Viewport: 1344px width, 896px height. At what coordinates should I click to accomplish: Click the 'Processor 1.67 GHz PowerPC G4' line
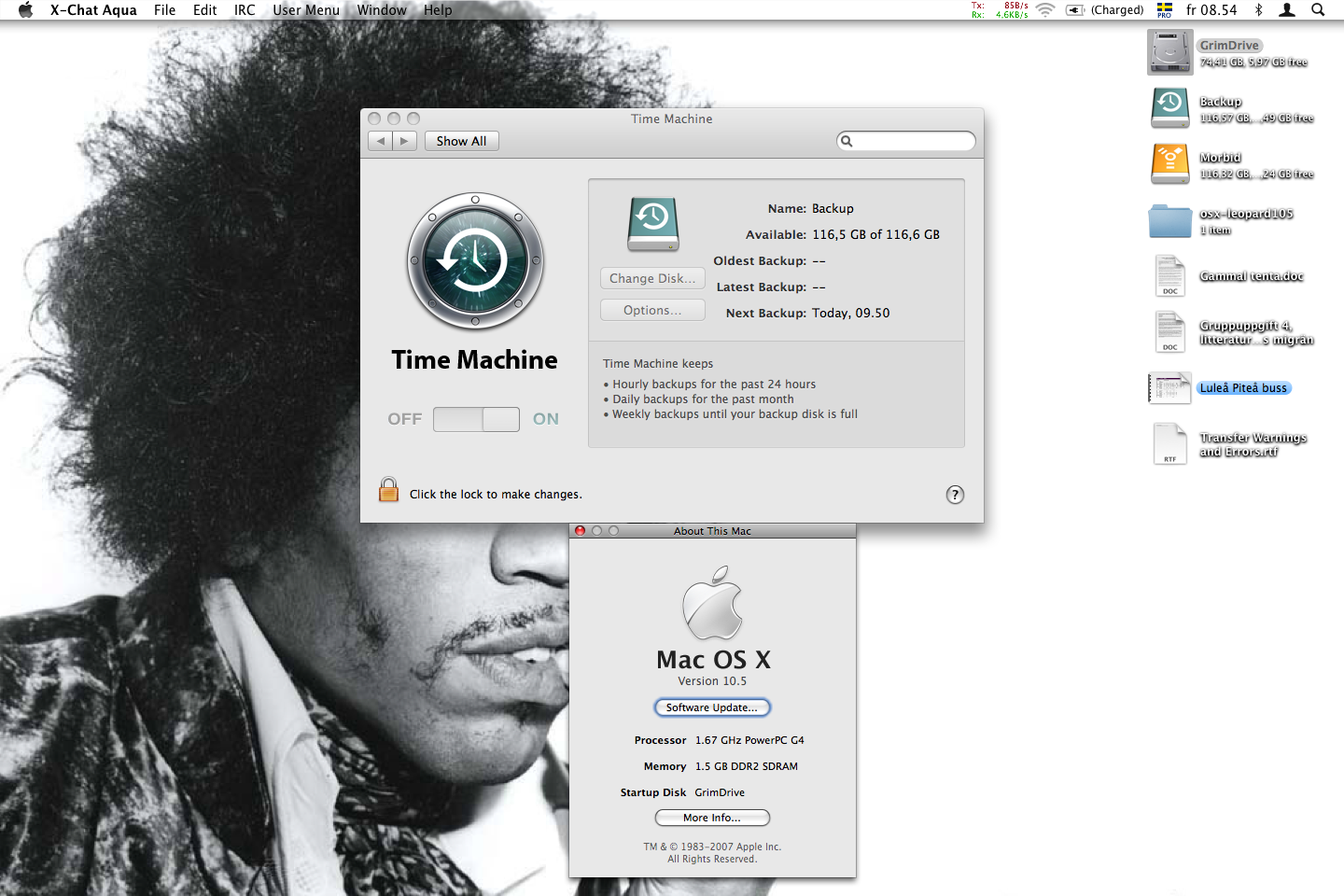(719, 740)
